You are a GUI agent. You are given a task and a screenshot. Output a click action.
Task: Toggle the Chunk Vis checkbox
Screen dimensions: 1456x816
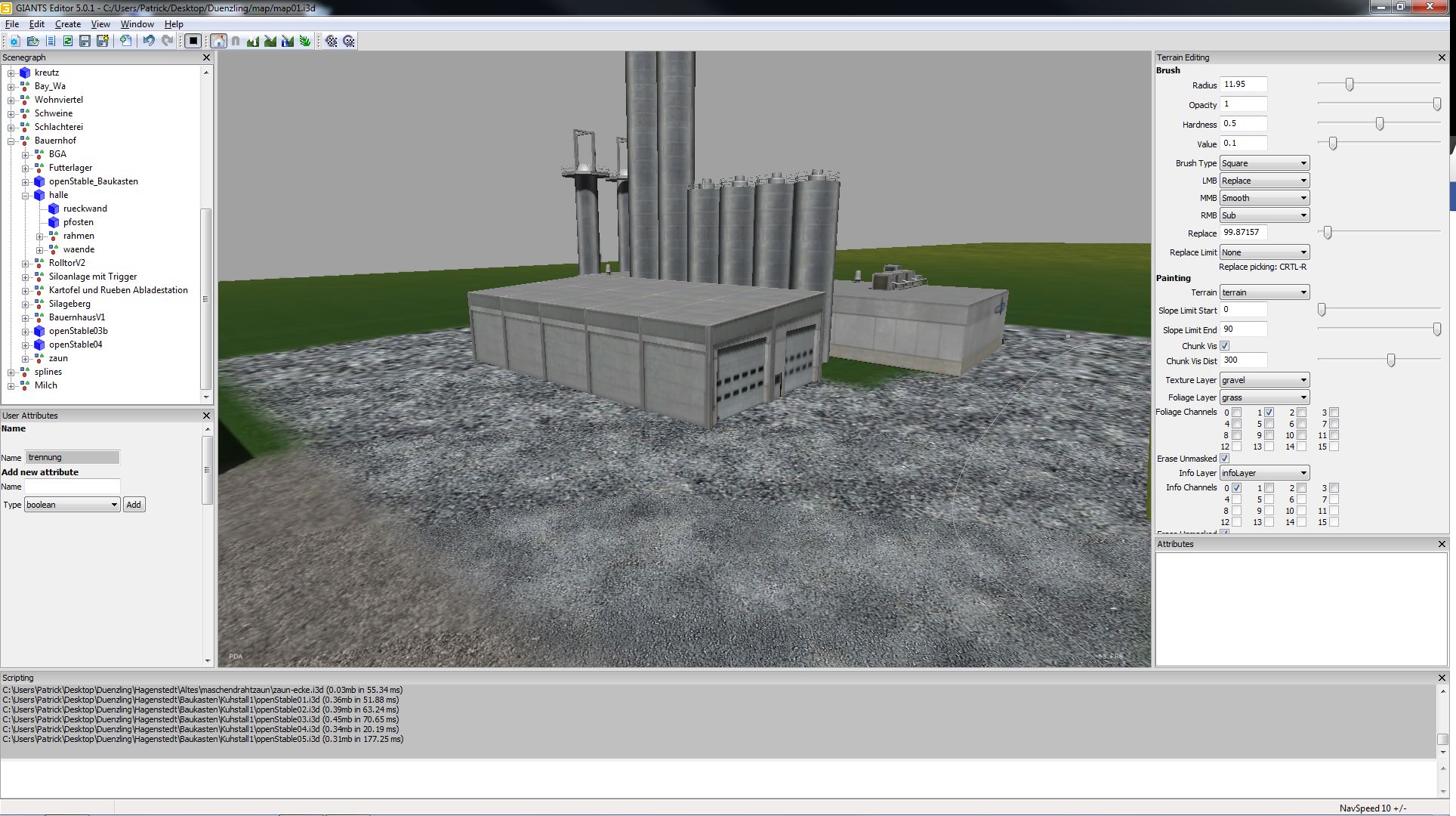pyautogui.click(x=1225, y=346)
